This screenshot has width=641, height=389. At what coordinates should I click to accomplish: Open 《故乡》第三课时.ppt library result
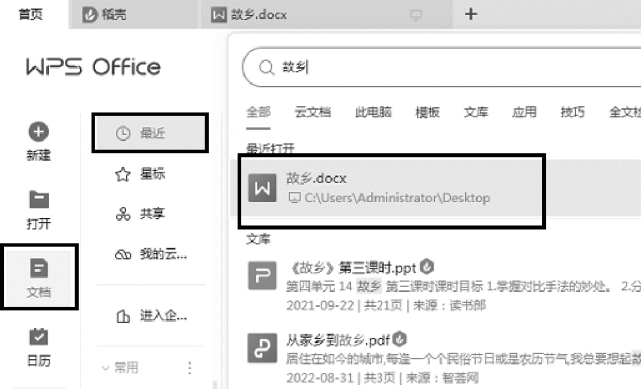click(353, 268)
